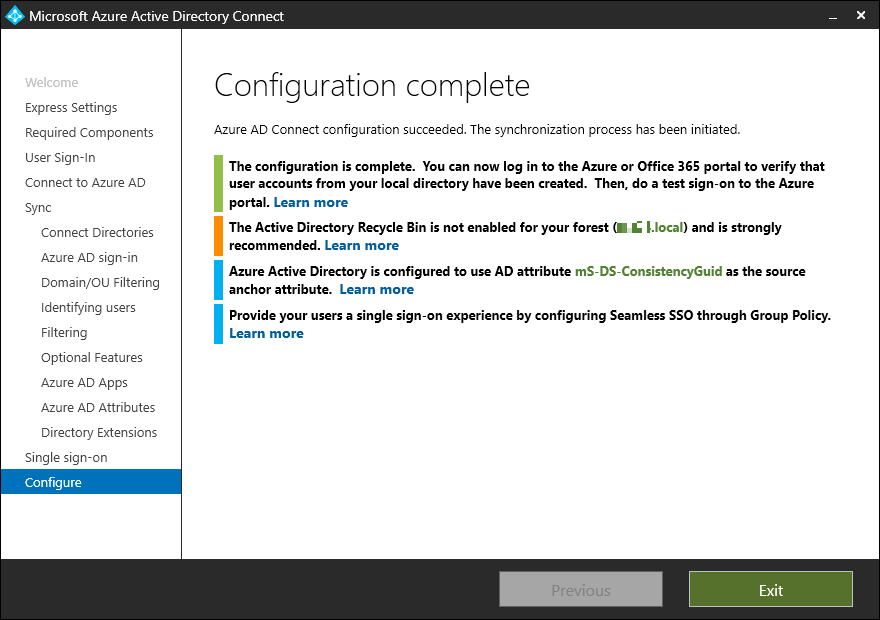Open Learn more link for Recycle Bin recommendation

click(361, 245)
